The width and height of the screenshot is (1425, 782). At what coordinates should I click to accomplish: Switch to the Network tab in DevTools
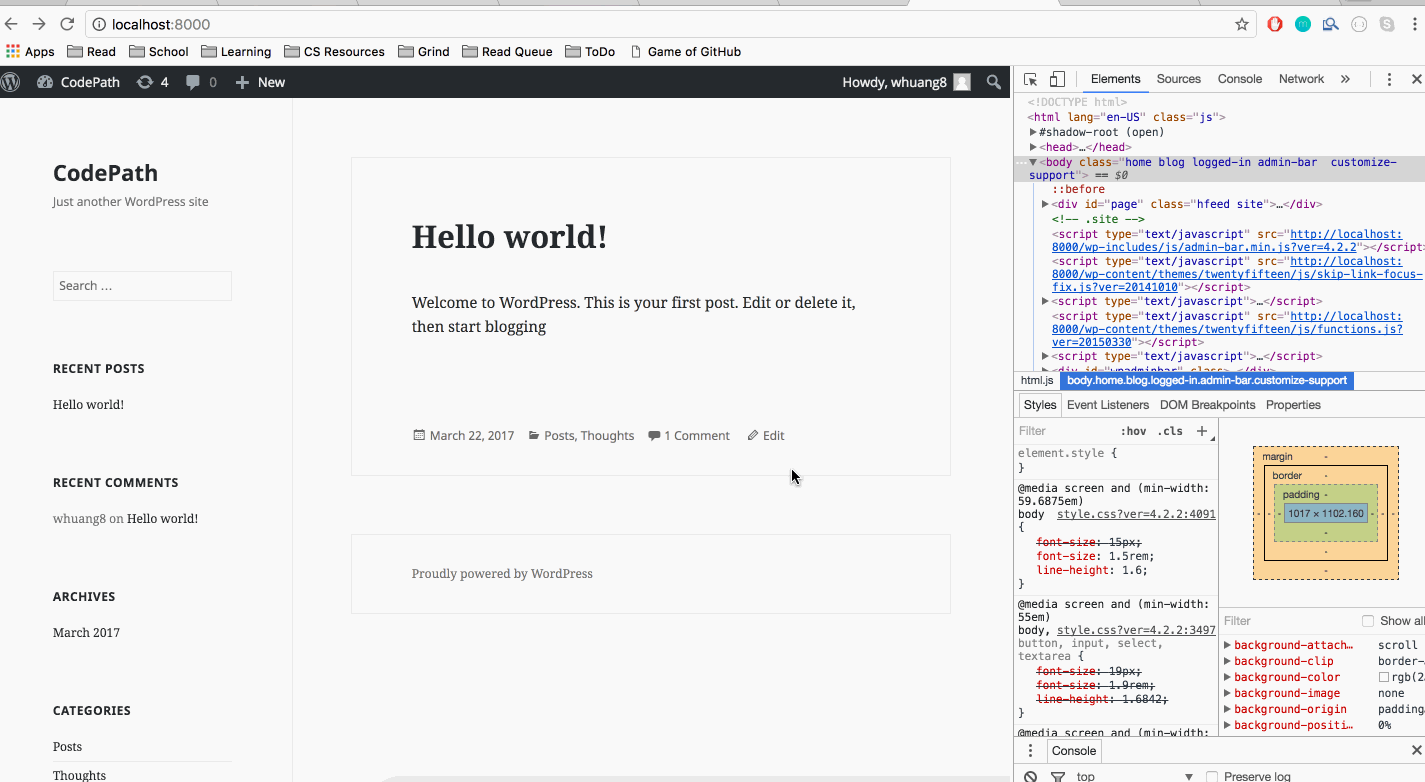(1301, 79)
